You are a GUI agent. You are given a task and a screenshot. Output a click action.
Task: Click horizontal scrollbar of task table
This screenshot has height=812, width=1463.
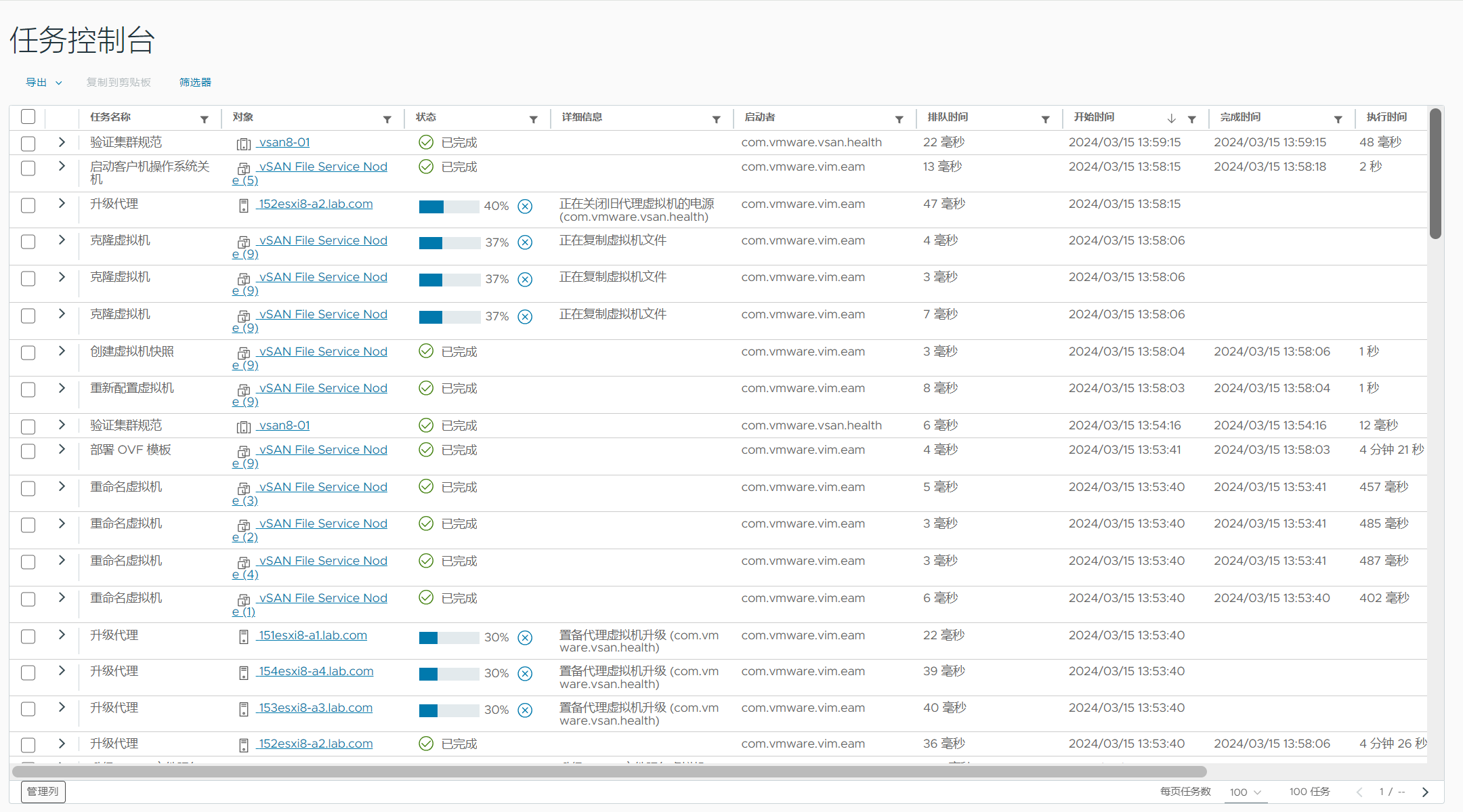[610, 771]
